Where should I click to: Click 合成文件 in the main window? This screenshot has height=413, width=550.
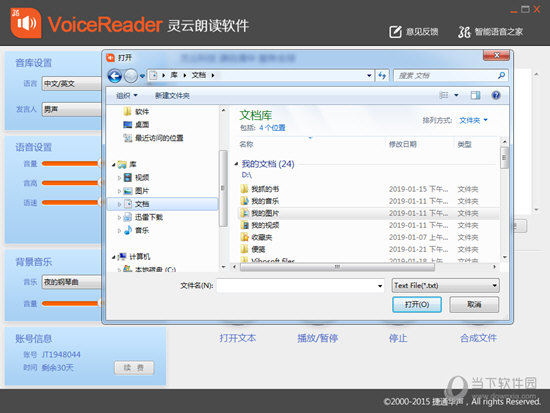(x=478, y=338)
